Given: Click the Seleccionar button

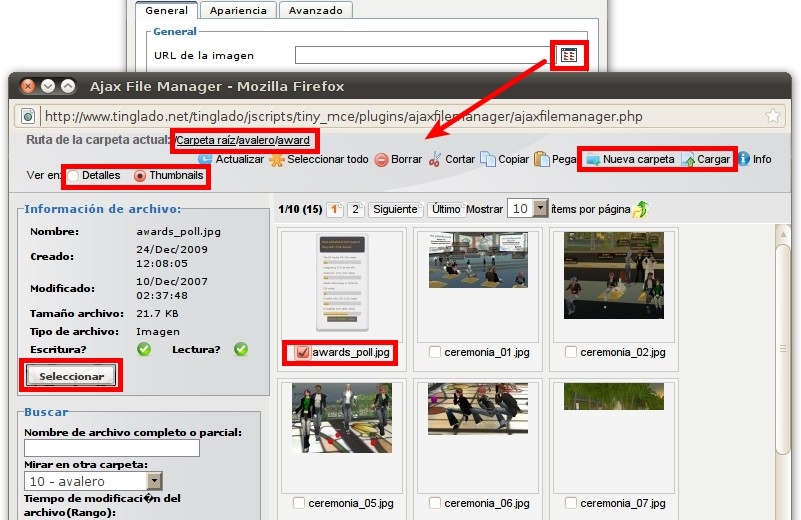Looking at the screenshot, I should pyautogui.click(x=71, y=376).
